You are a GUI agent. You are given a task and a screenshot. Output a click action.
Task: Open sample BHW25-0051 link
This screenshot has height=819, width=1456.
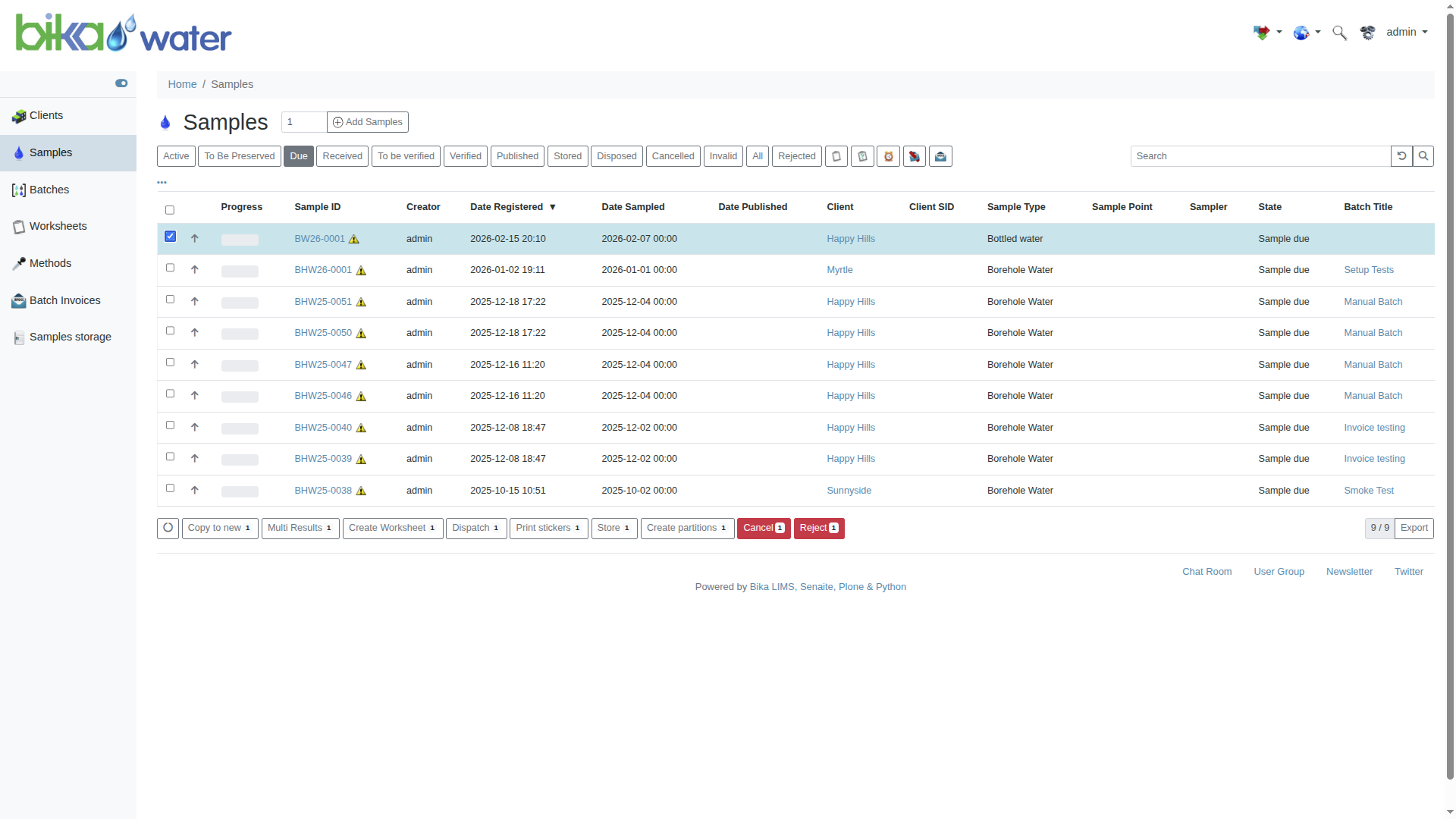(x=323, y=302)
